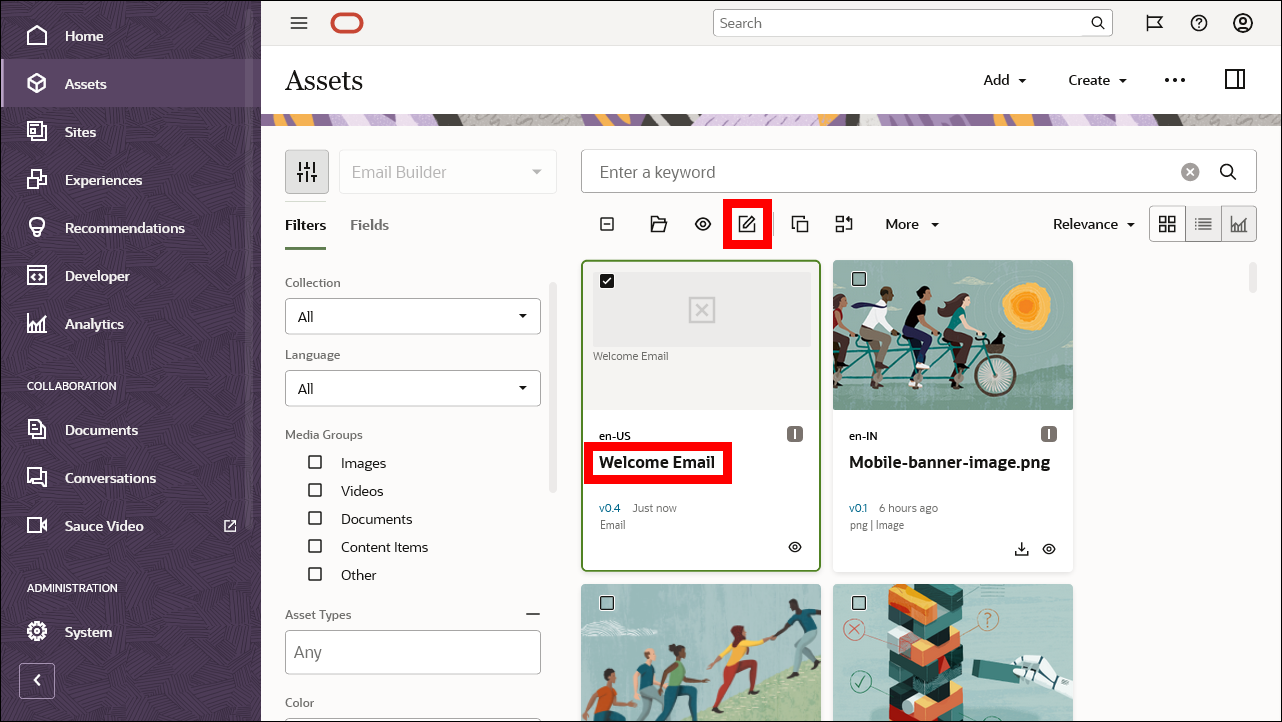1282x722 pixels.
Task: Click the preview eye toolbar icon
Action: click(703, 224)
